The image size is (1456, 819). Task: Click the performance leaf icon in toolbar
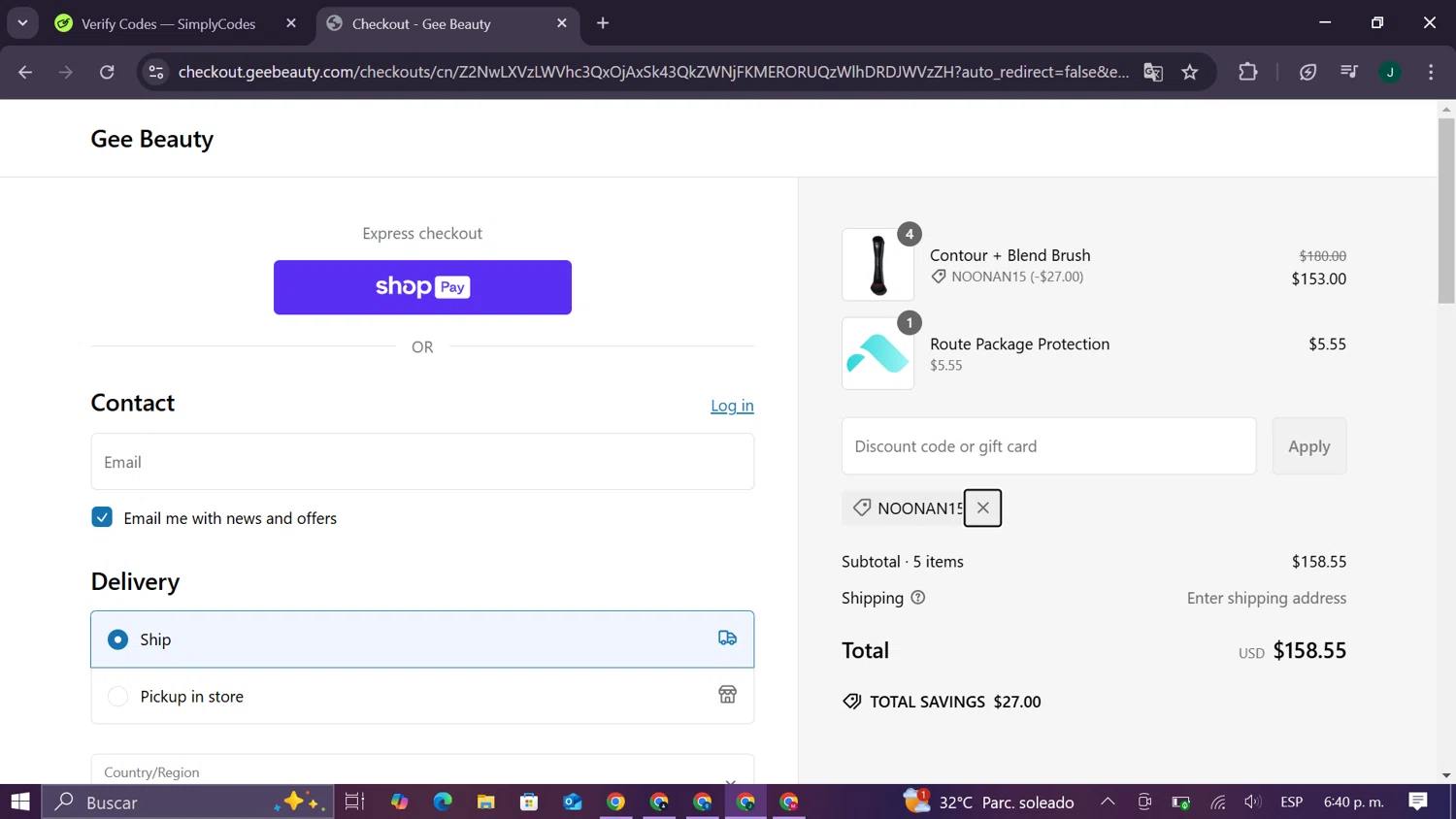(1307, 72)
